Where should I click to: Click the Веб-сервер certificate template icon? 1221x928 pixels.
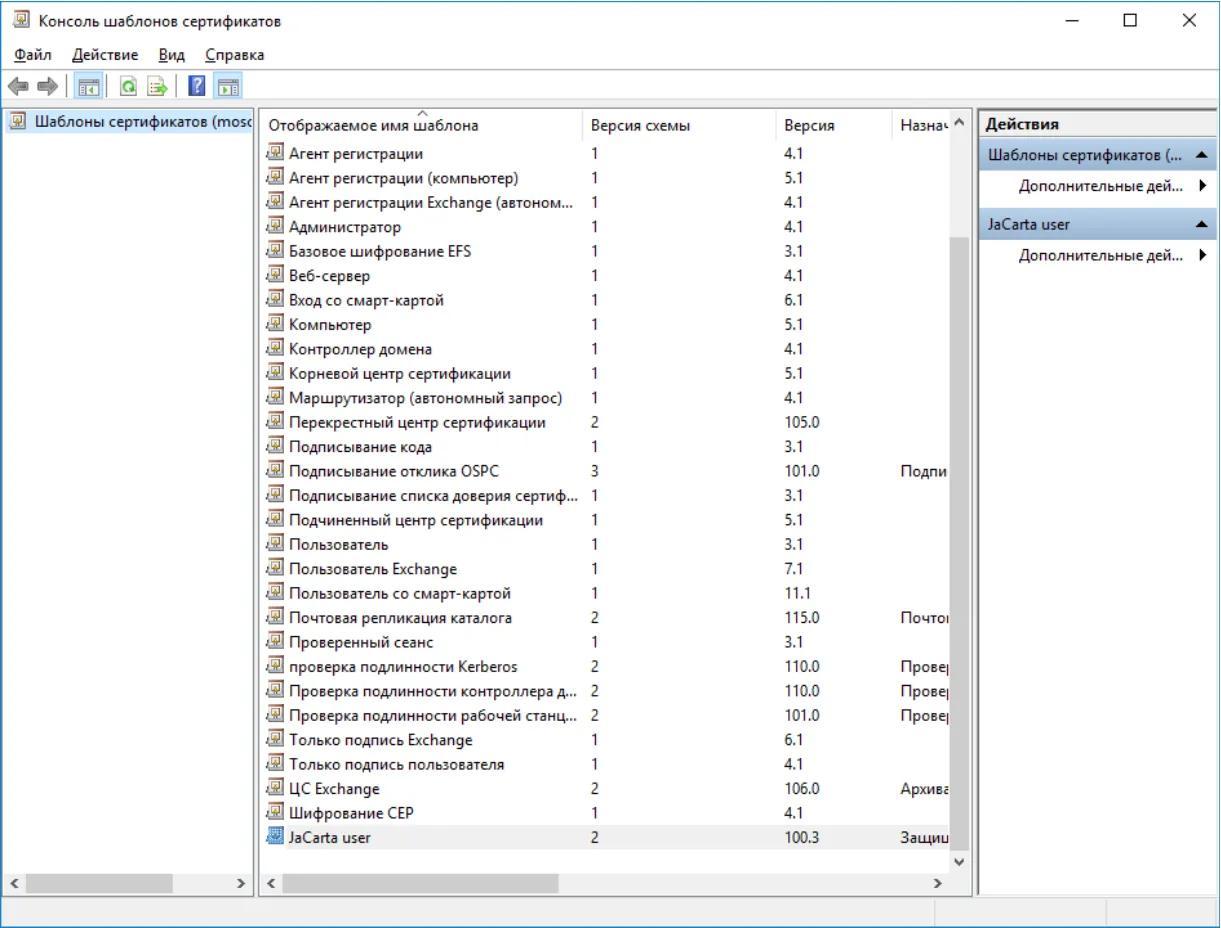coord(275,275)
